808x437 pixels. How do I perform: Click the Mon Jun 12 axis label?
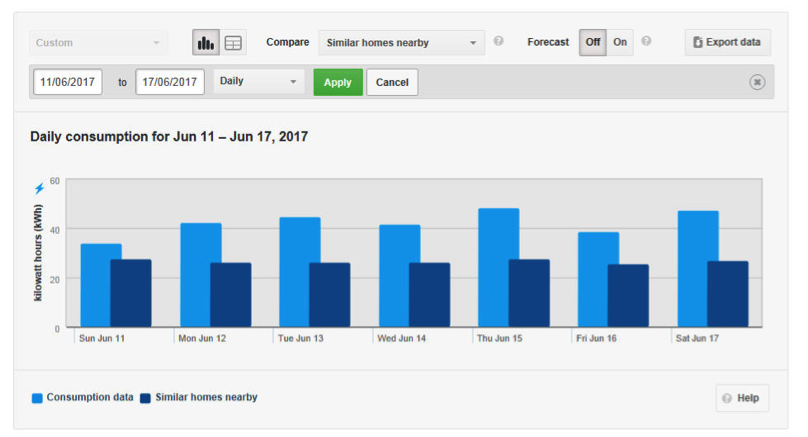(202, 338)
